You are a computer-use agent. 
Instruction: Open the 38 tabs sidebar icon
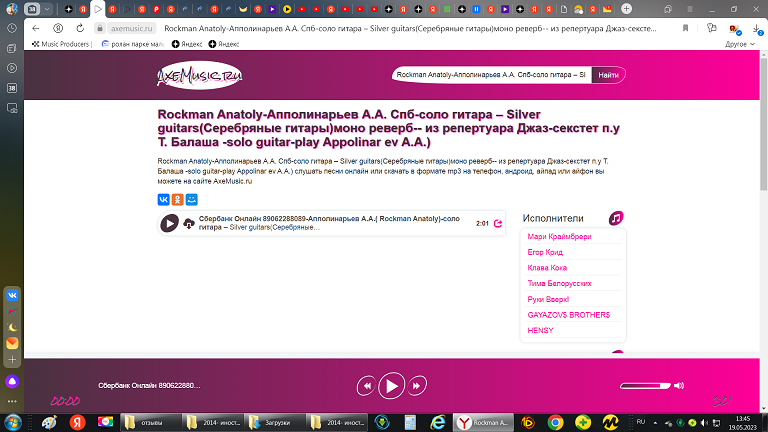(12, 88)
